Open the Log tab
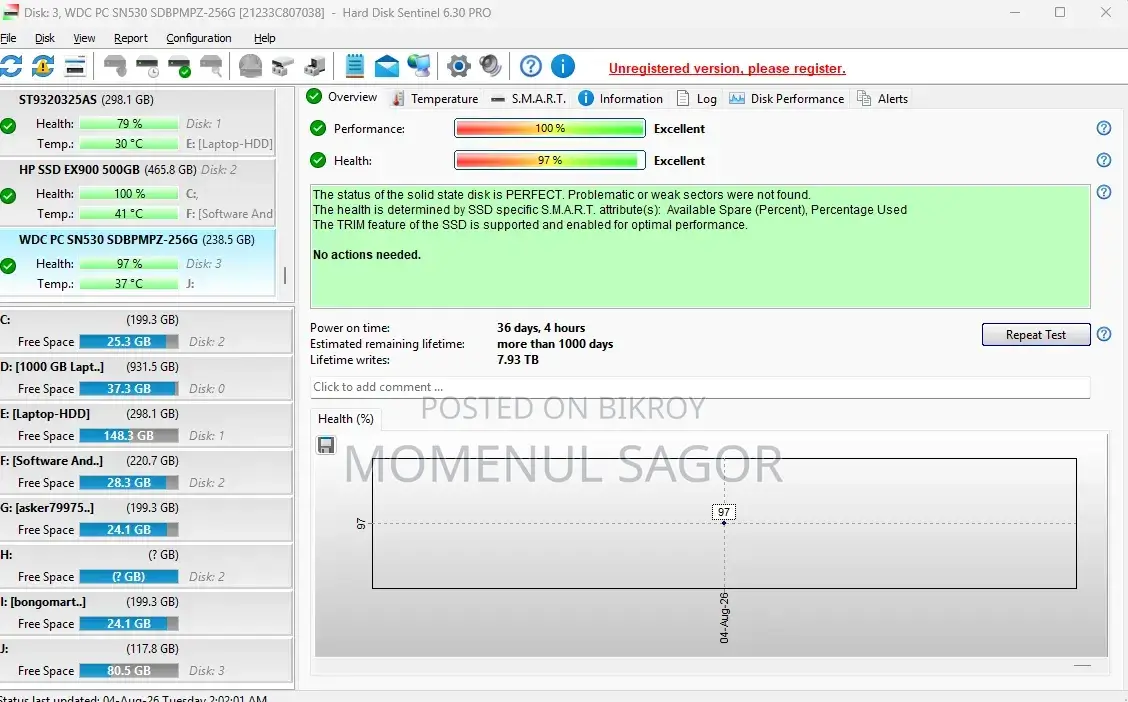This screenshot has width=1128, height=702. (x=696, y=99)
